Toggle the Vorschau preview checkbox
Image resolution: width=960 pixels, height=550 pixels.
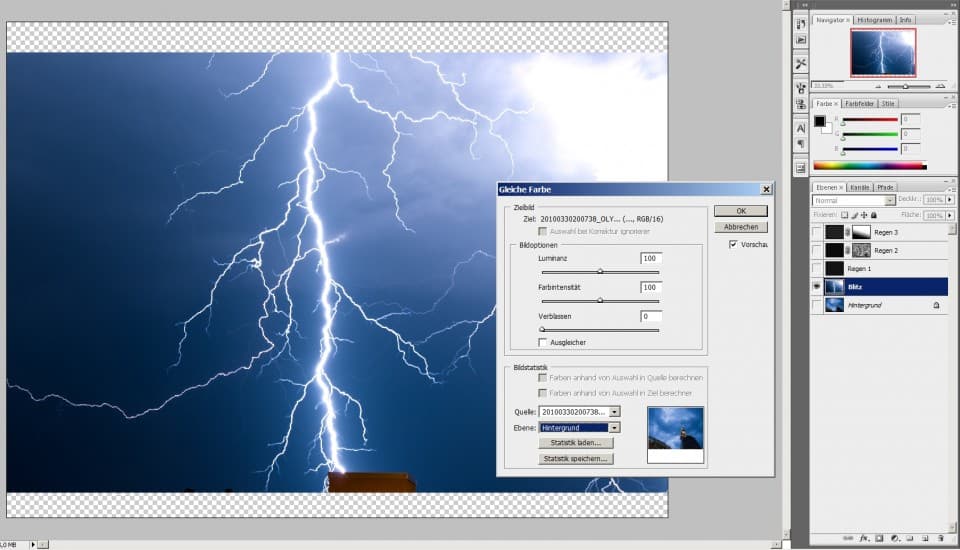(733, 244)
